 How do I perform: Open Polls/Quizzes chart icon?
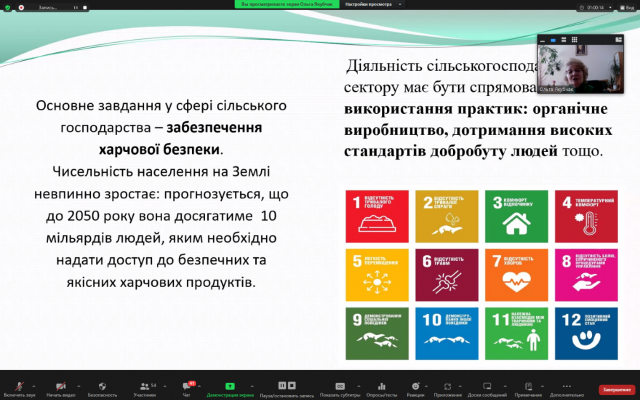382,386
